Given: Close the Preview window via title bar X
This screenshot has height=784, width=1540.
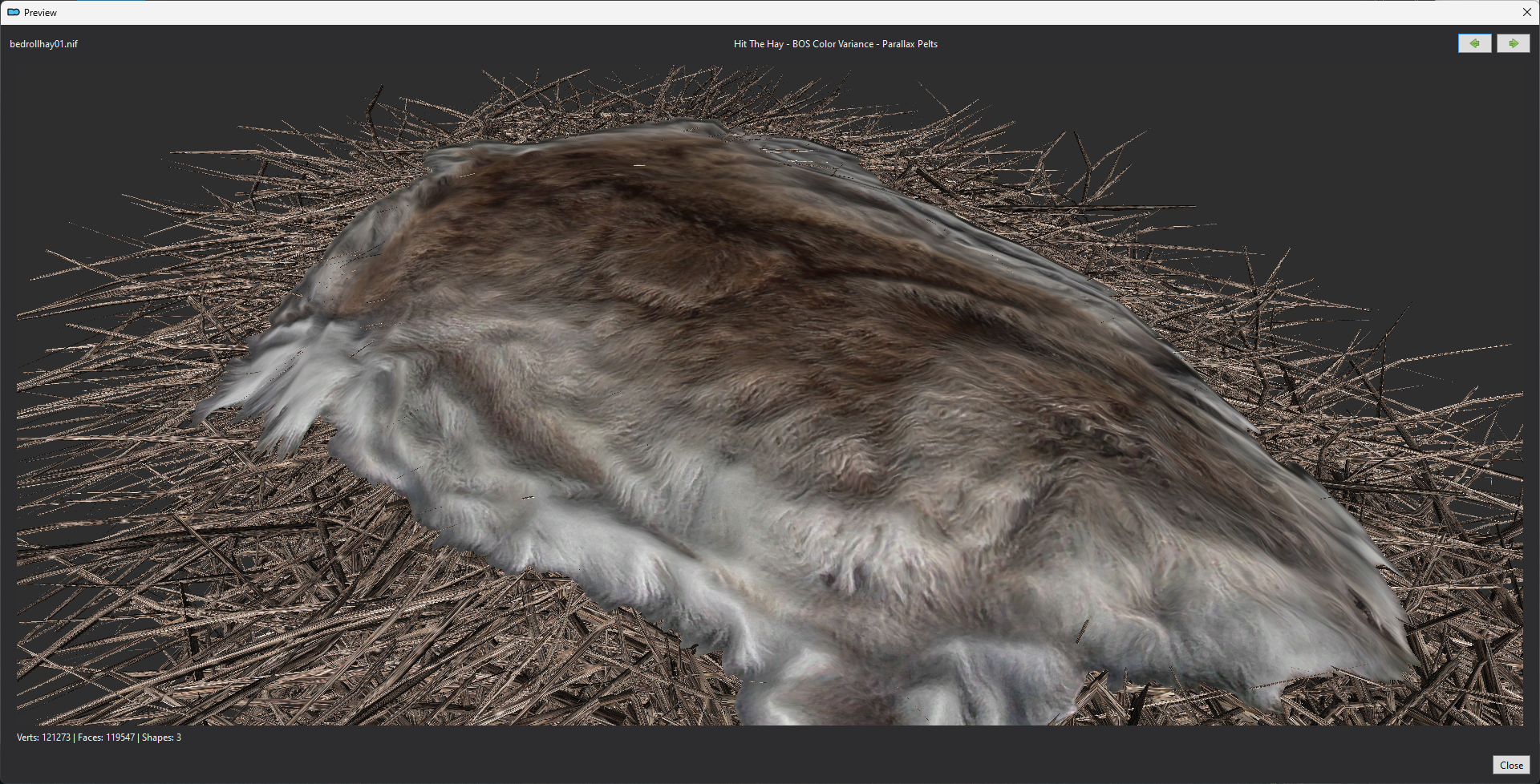Looking at the screenshot, I should [x=1526, y=12].
